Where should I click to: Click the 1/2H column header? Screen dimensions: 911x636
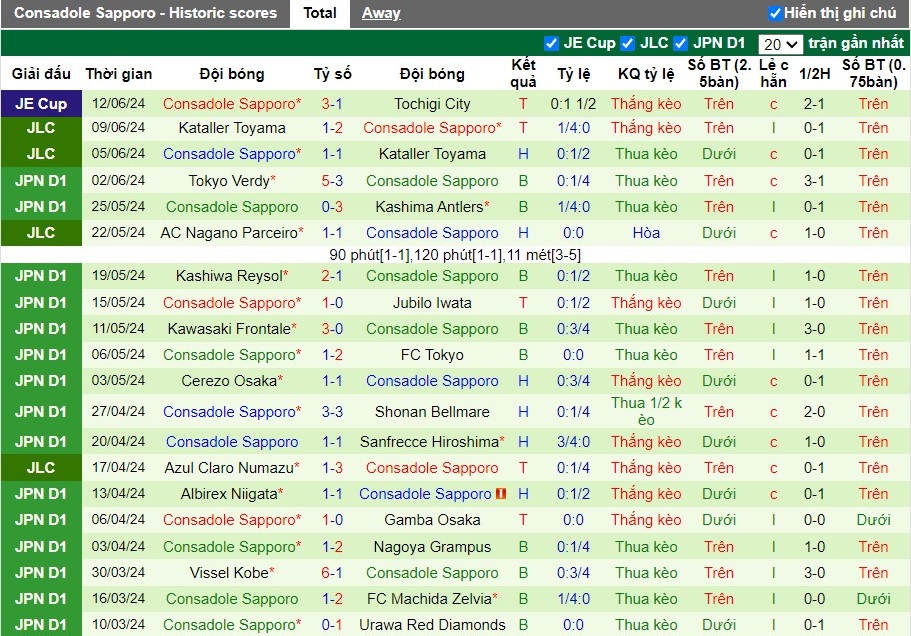pos(814,74)
